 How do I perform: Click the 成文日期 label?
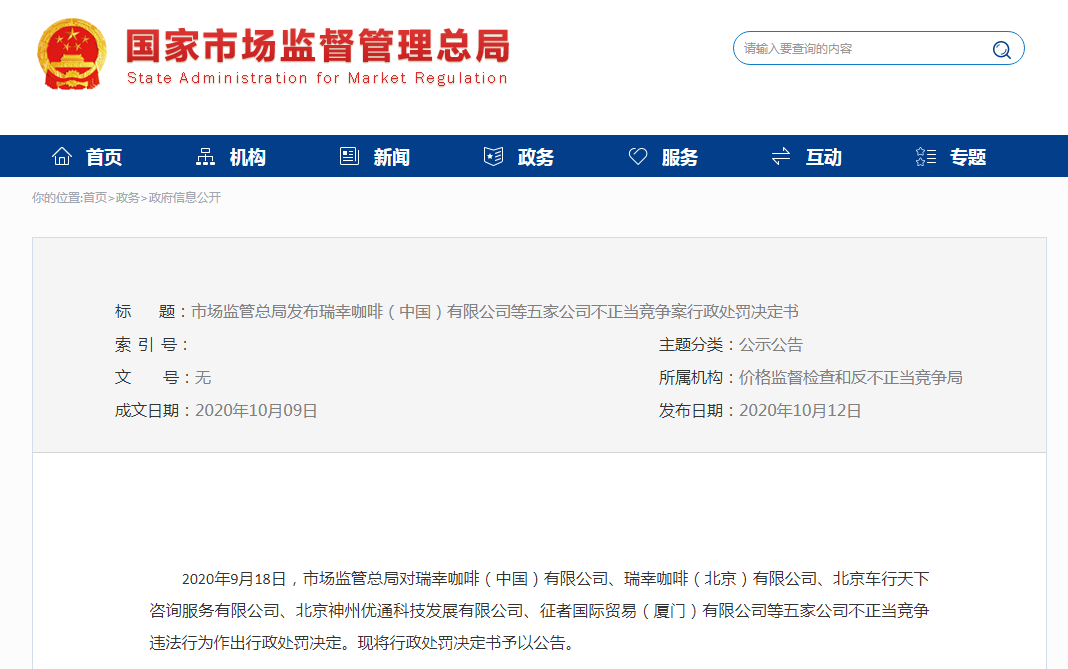pos(153,410)
